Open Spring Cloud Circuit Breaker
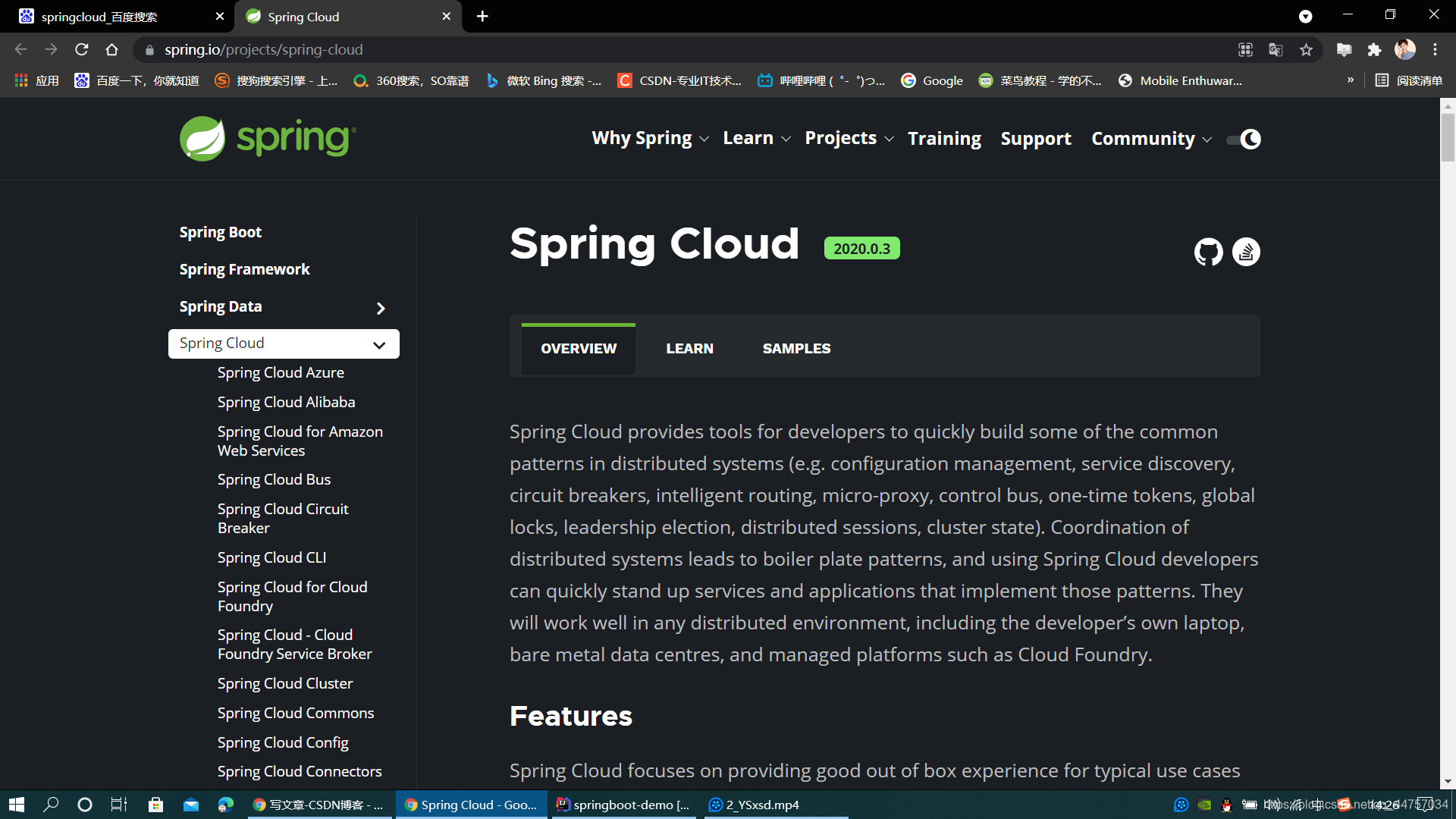 pos(283,518)
